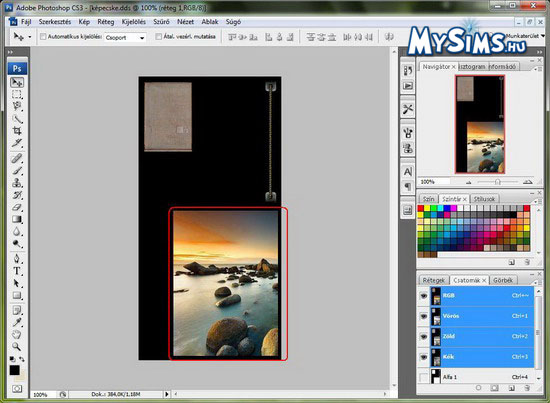Viewport: 550px width, 403px height.
Task: Select the Clone Stamp tool
Action: coord(17,183)
